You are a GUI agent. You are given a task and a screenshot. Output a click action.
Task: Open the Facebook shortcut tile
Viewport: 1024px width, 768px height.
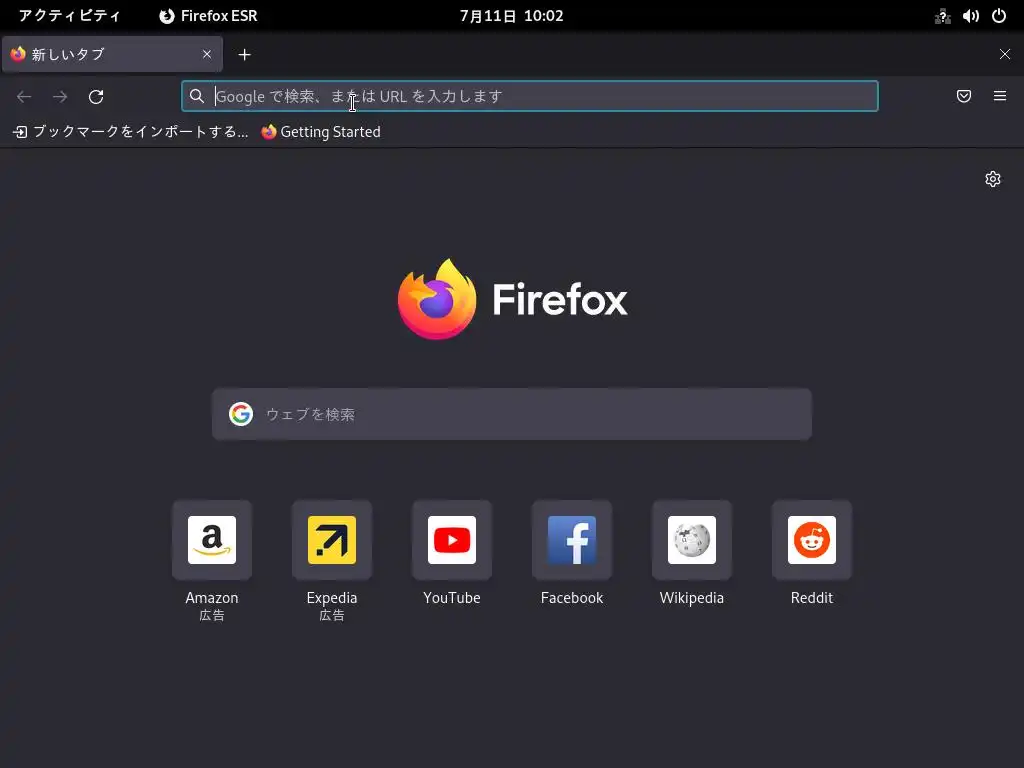pyautogui.click(x=572, y=540)
